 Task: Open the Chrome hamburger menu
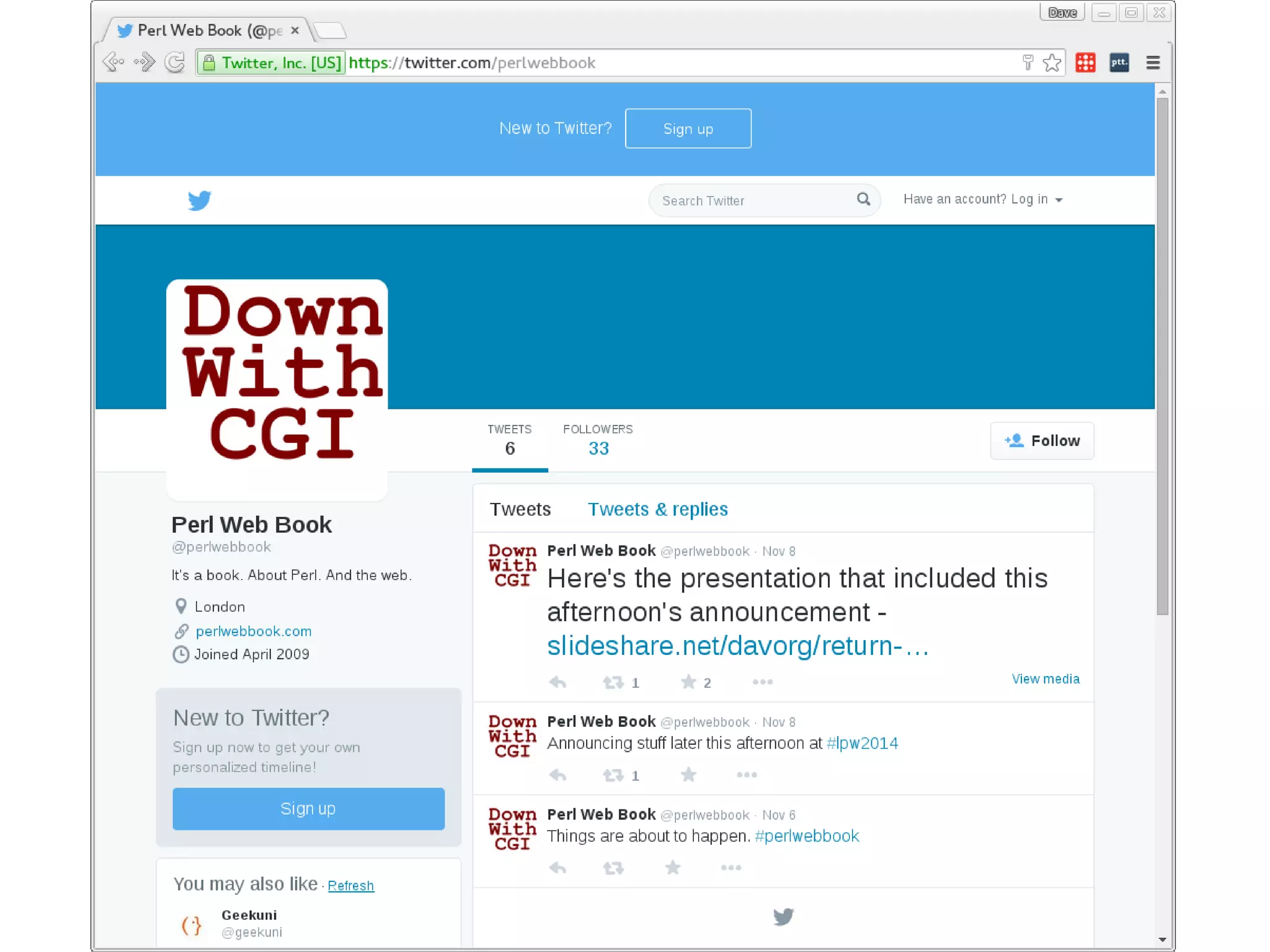(x=1153, y=63)
